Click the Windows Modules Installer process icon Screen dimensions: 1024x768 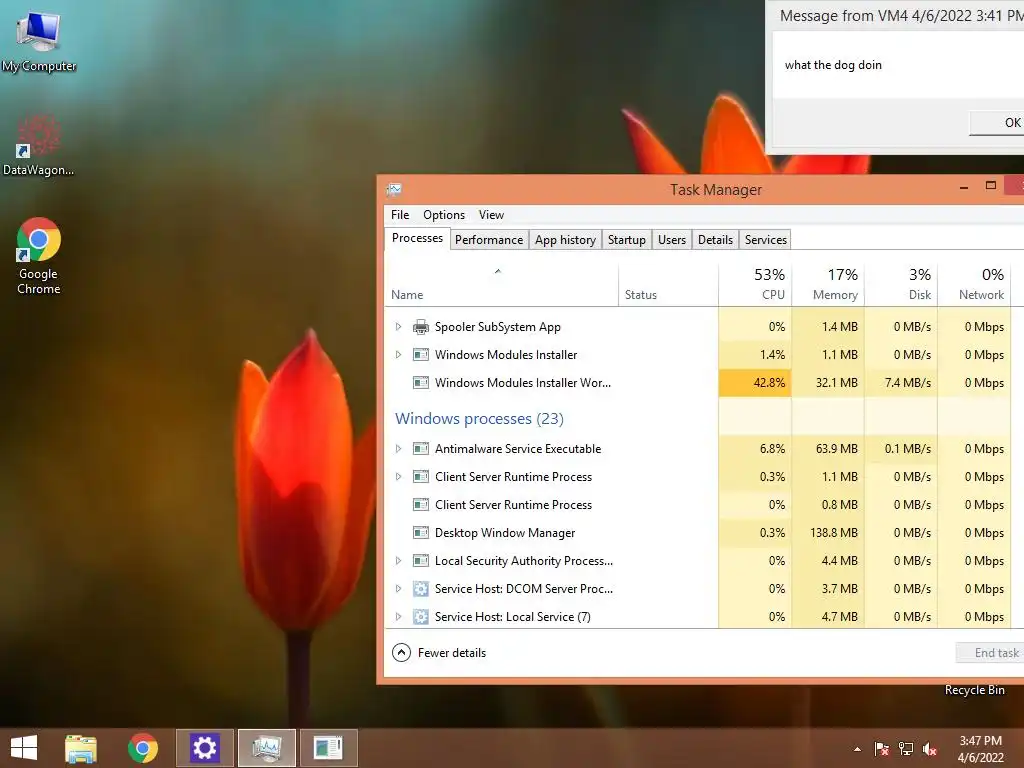421,355
